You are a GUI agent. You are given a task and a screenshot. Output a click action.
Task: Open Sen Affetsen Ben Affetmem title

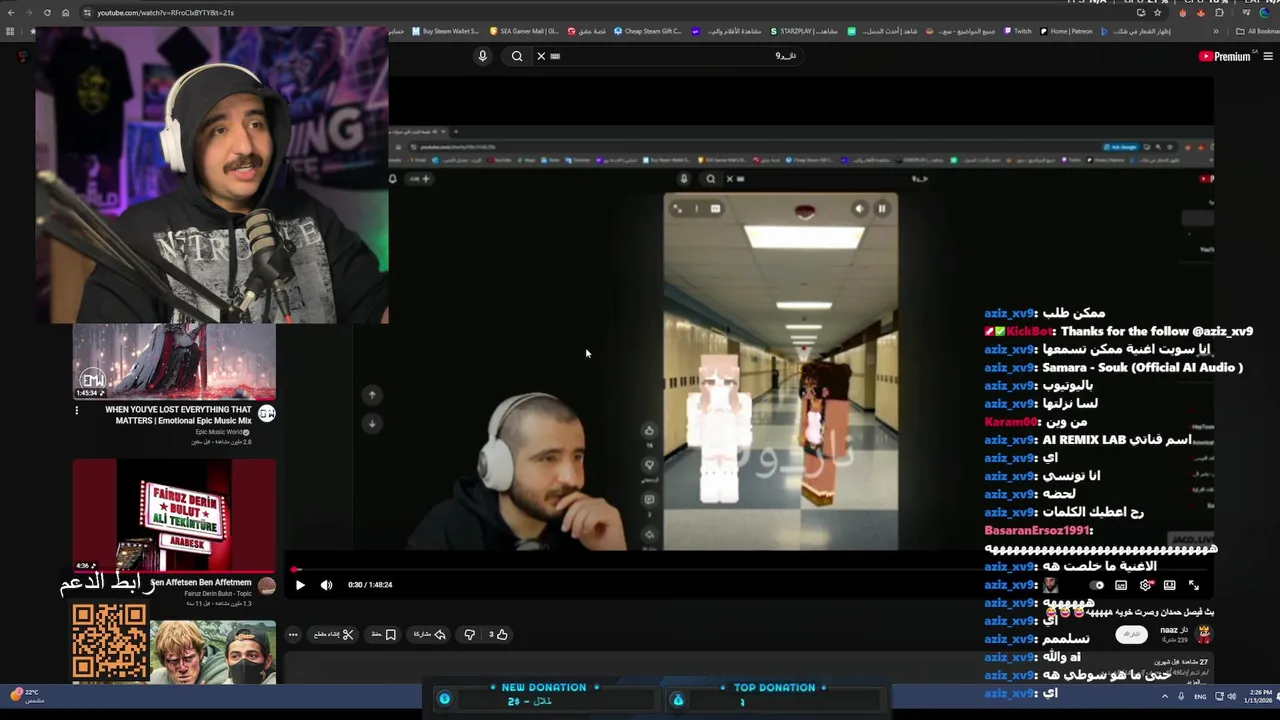pos(201,582)
